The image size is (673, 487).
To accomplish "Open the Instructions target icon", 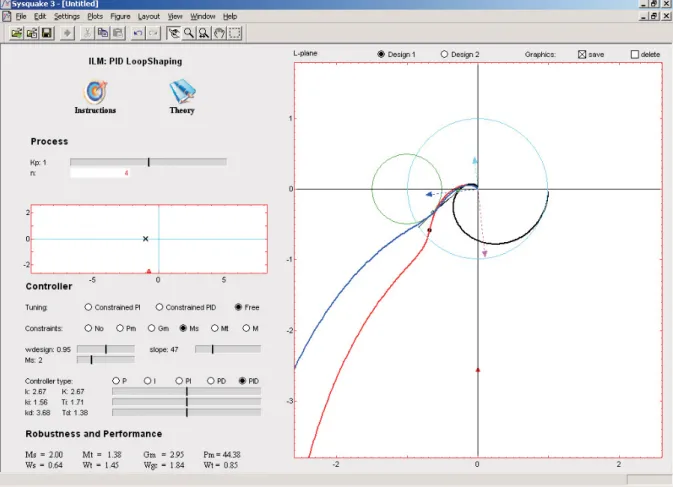I will point(95,92).
